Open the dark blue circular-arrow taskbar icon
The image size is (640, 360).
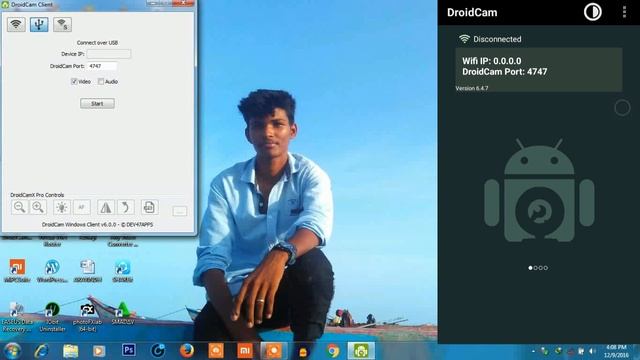(x=158, y=351)
